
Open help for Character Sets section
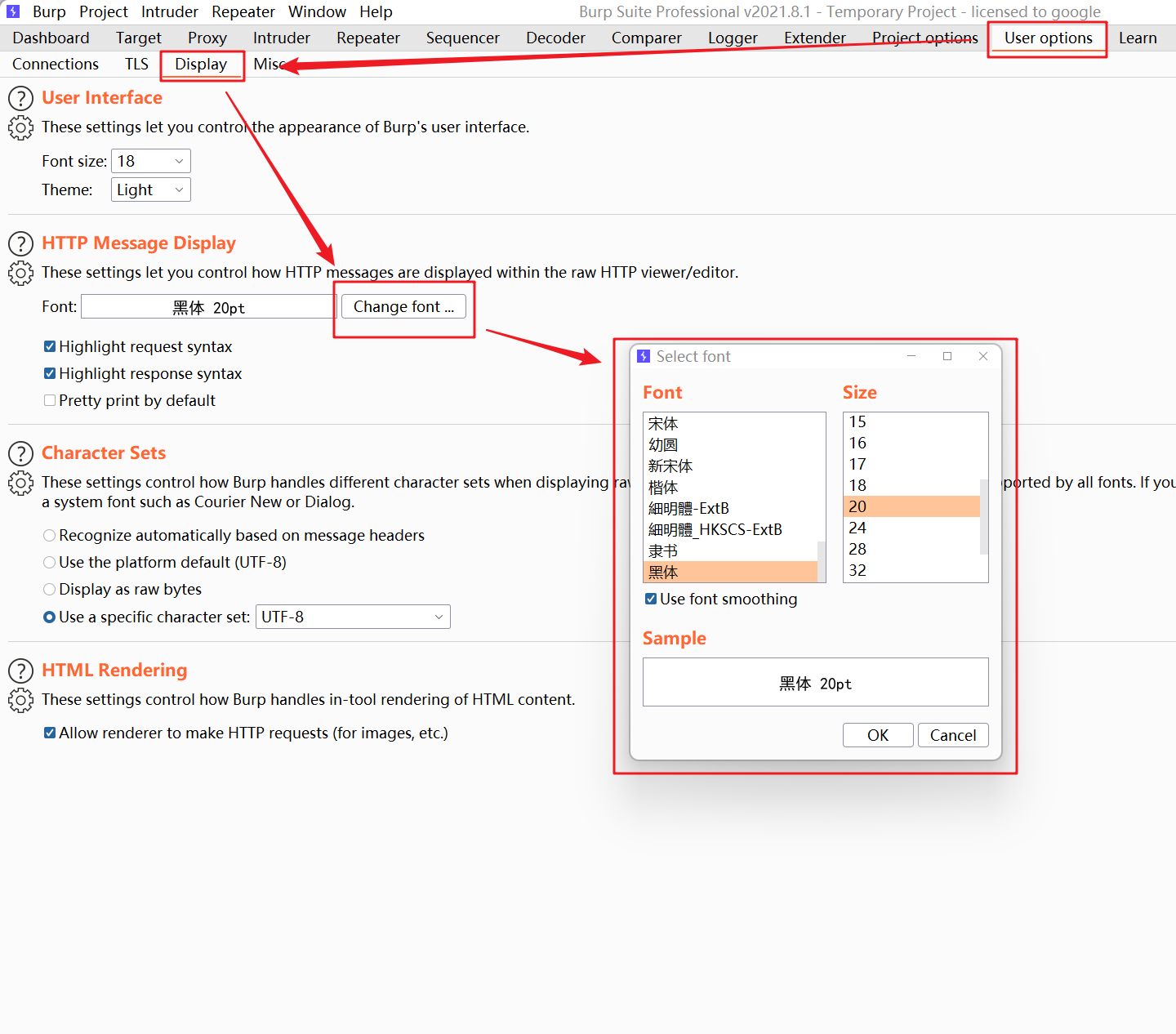tap(20, 453)
